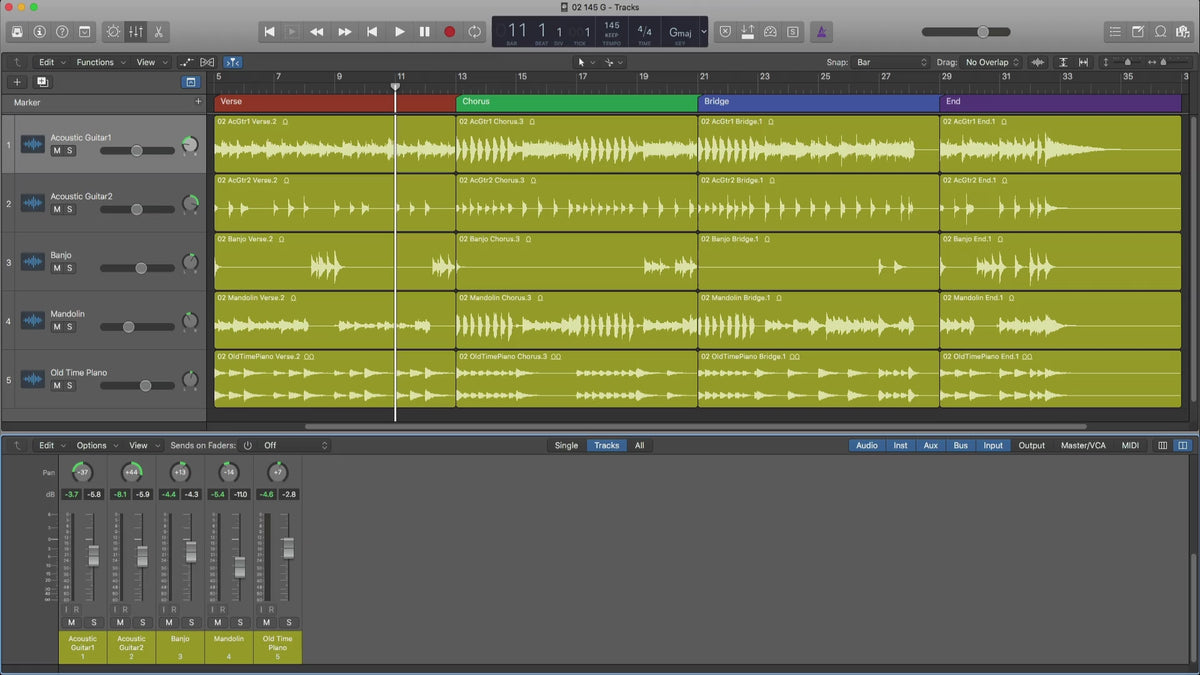Open the Drag mode No Overlap dropdown
This screenshot has width=1200, height=675.
click(x=992, y=62)
